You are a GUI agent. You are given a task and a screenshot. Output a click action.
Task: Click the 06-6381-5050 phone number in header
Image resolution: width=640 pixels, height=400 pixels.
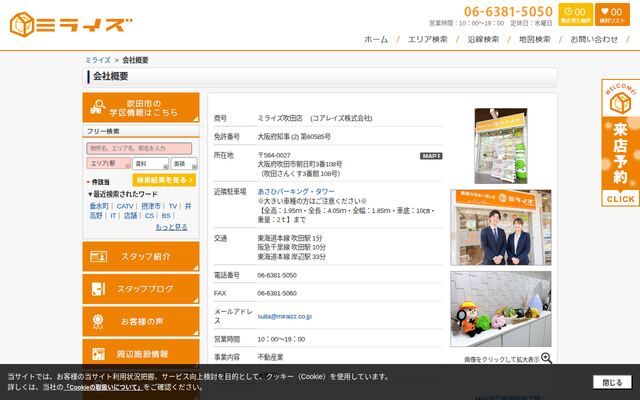pos(508,11)
